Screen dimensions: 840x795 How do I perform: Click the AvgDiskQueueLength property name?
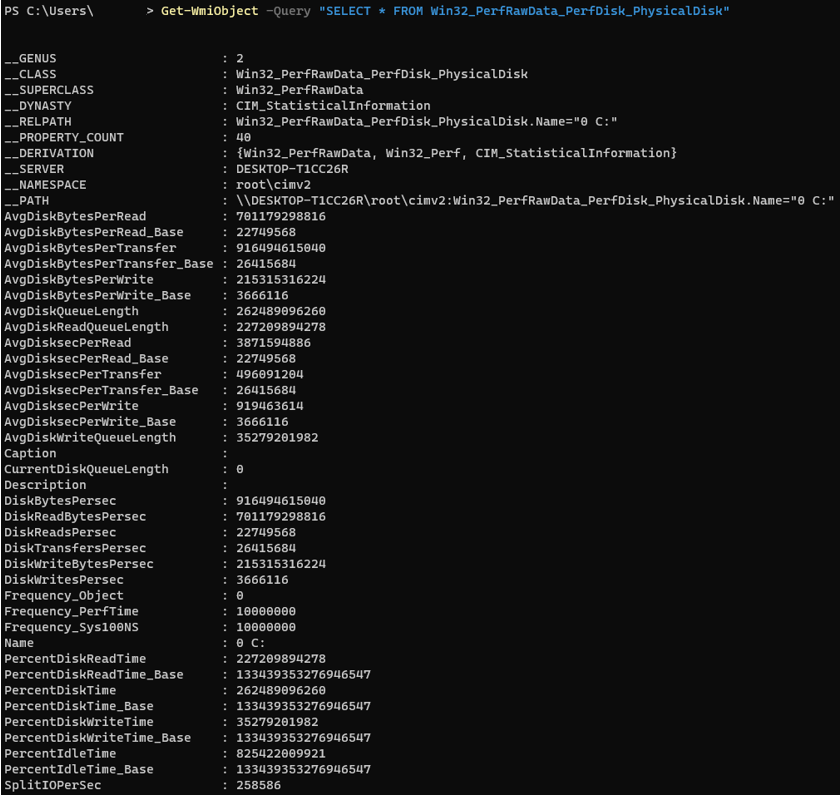(71, 311)
